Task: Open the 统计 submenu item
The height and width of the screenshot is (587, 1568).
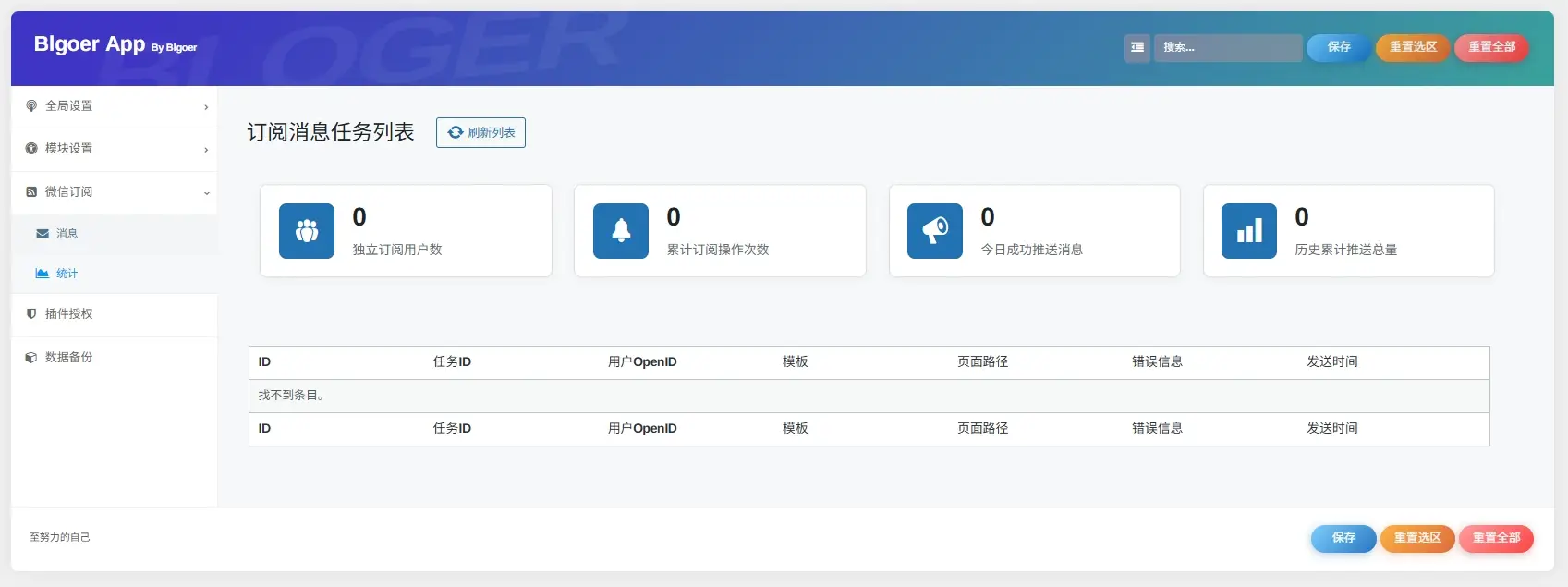Action: 115,274
